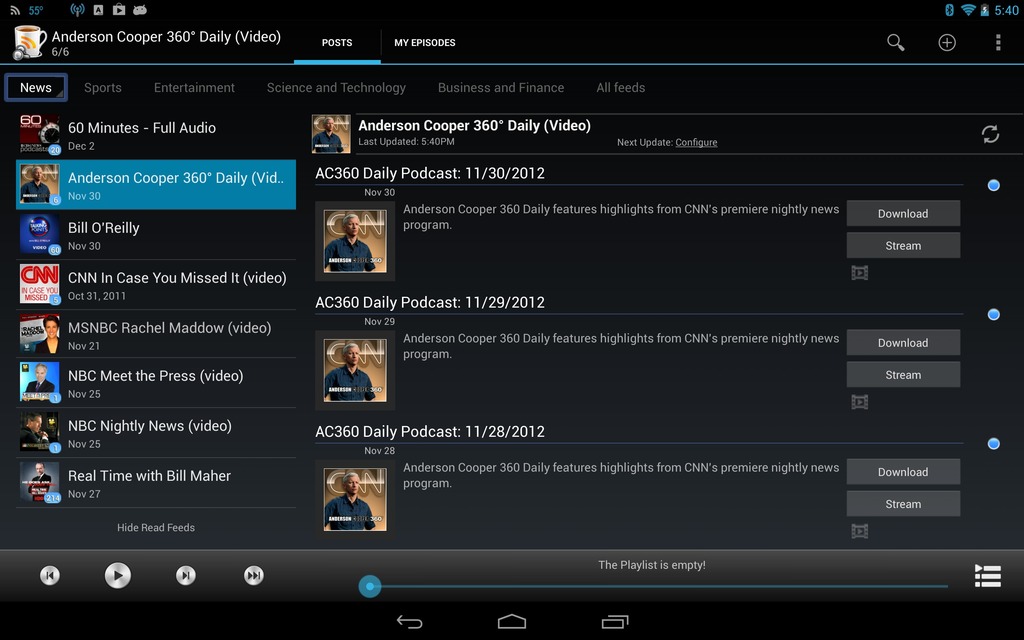1024x640 pixels.
Task: Select the Entertainment category
Action: click(x=194, y=88)
